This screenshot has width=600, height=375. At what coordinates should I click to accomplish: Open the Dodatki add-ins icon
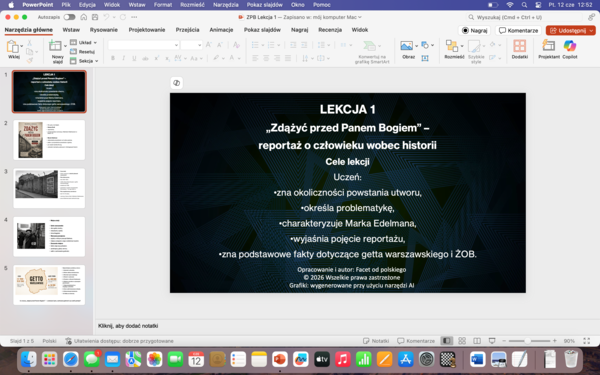(x=519, y=46)
